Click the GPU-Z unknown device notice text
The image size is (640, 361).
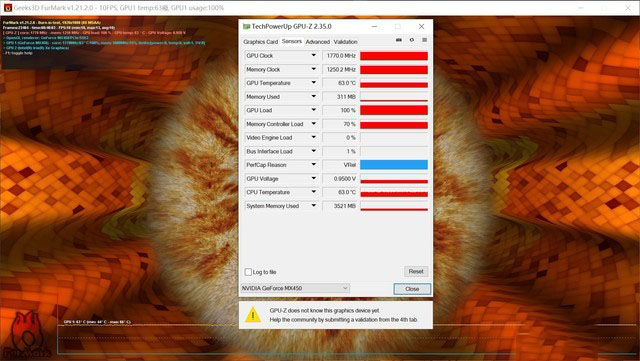pos(344,315)
